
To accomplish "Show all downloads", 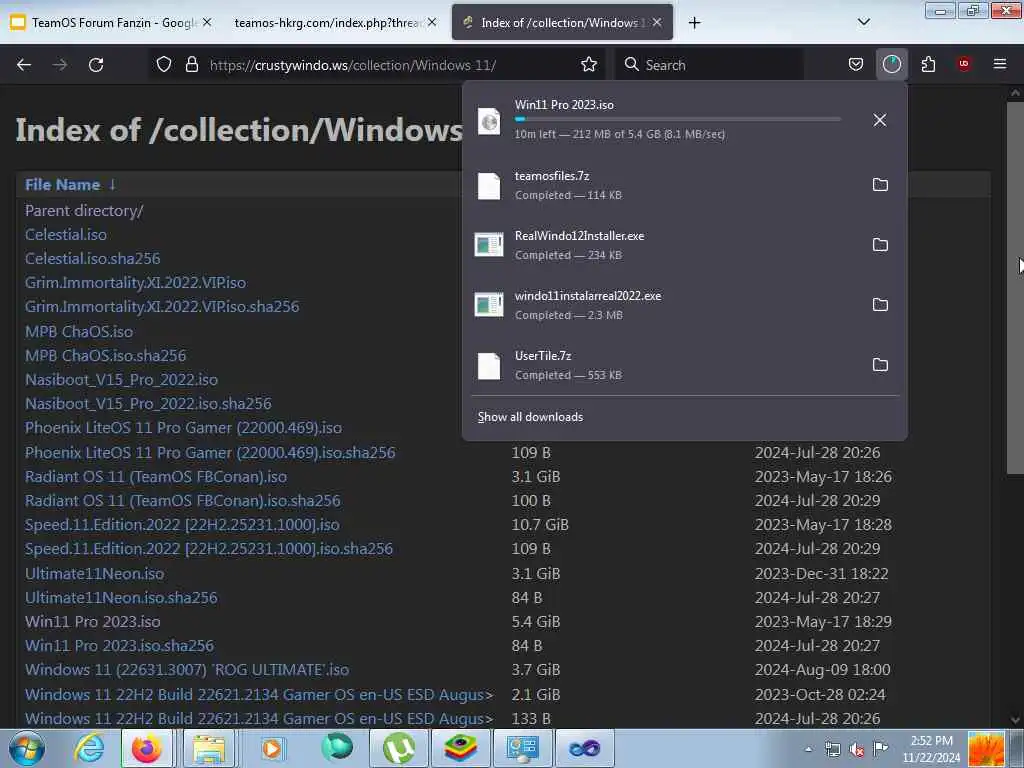I will [x=530, y=417].
